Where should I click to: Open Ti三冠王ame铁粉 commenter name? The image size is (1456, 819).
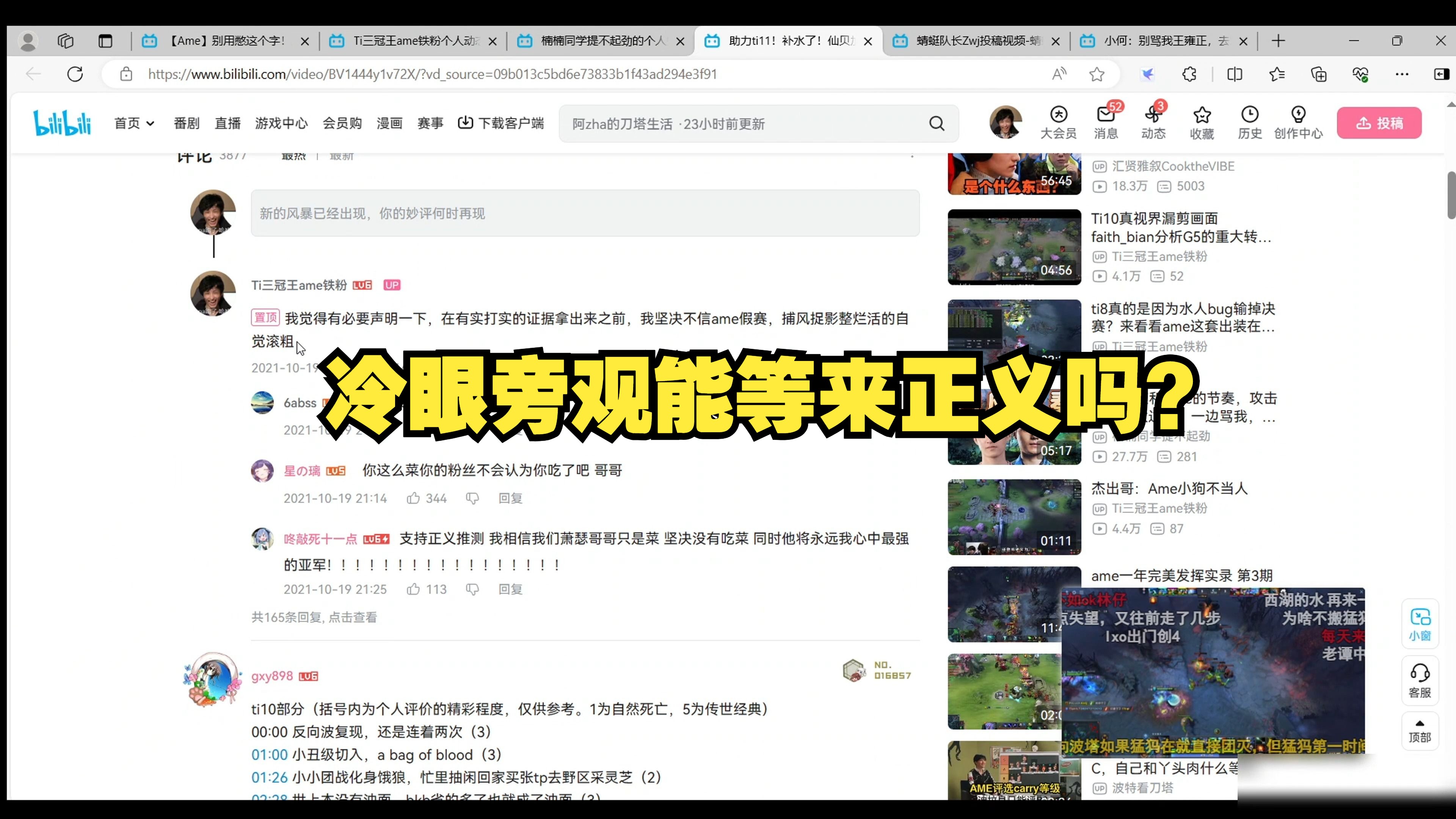pos(299,285)
